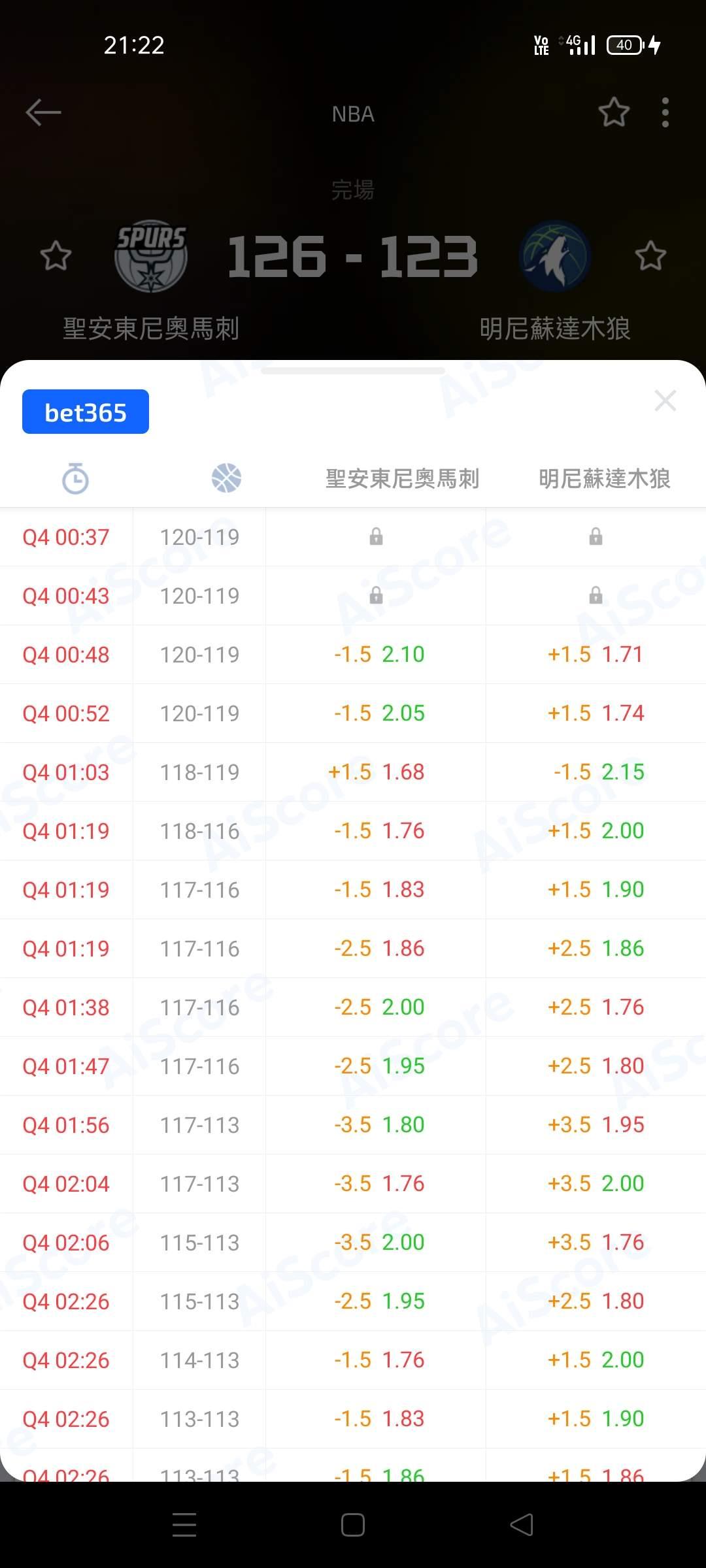Toggle favorite star for San Antonio Spurs
The image size is (706, 1568).
56,255
